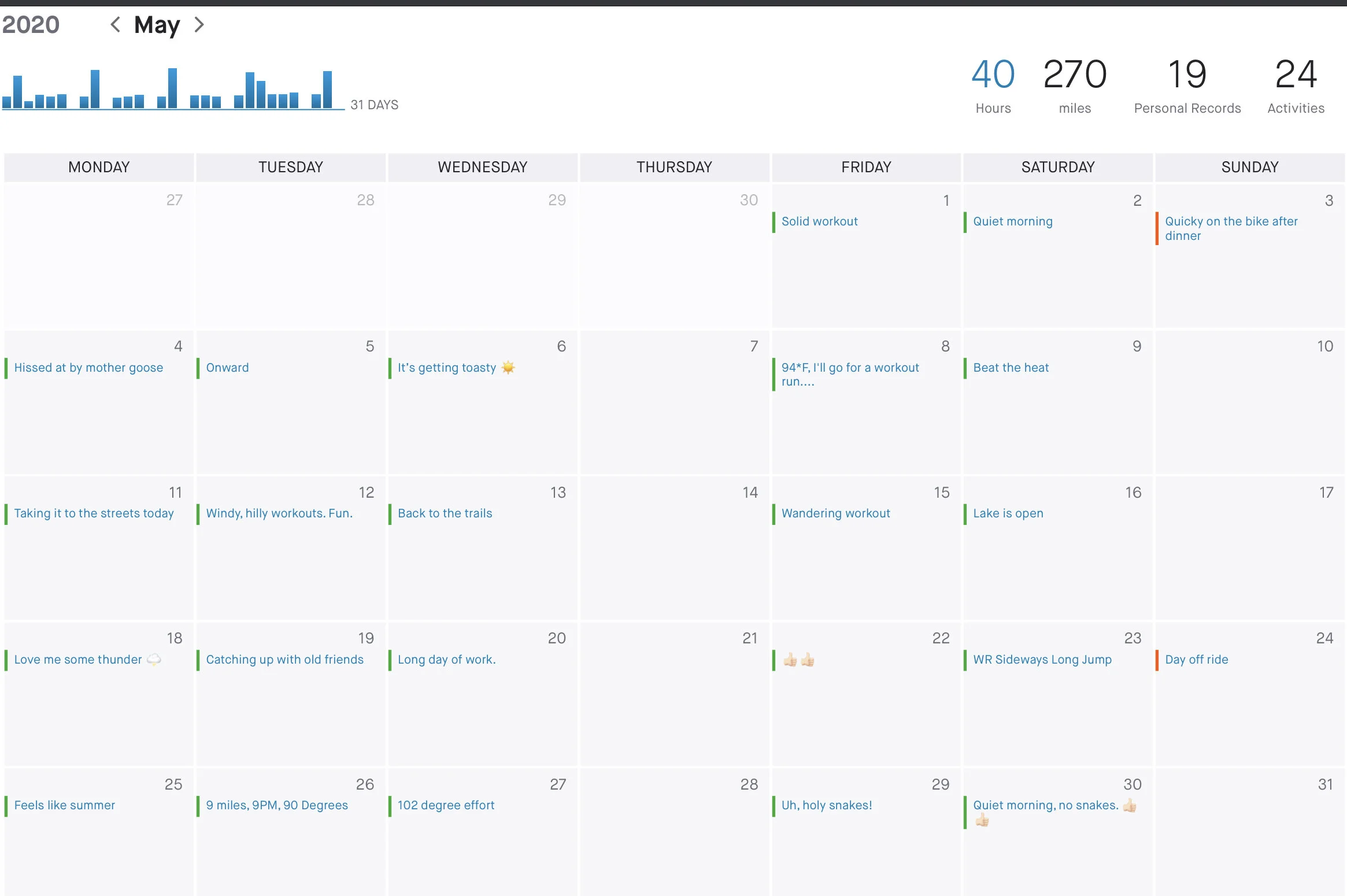Open 'It's getting toasty' activity

coord(447,368)
